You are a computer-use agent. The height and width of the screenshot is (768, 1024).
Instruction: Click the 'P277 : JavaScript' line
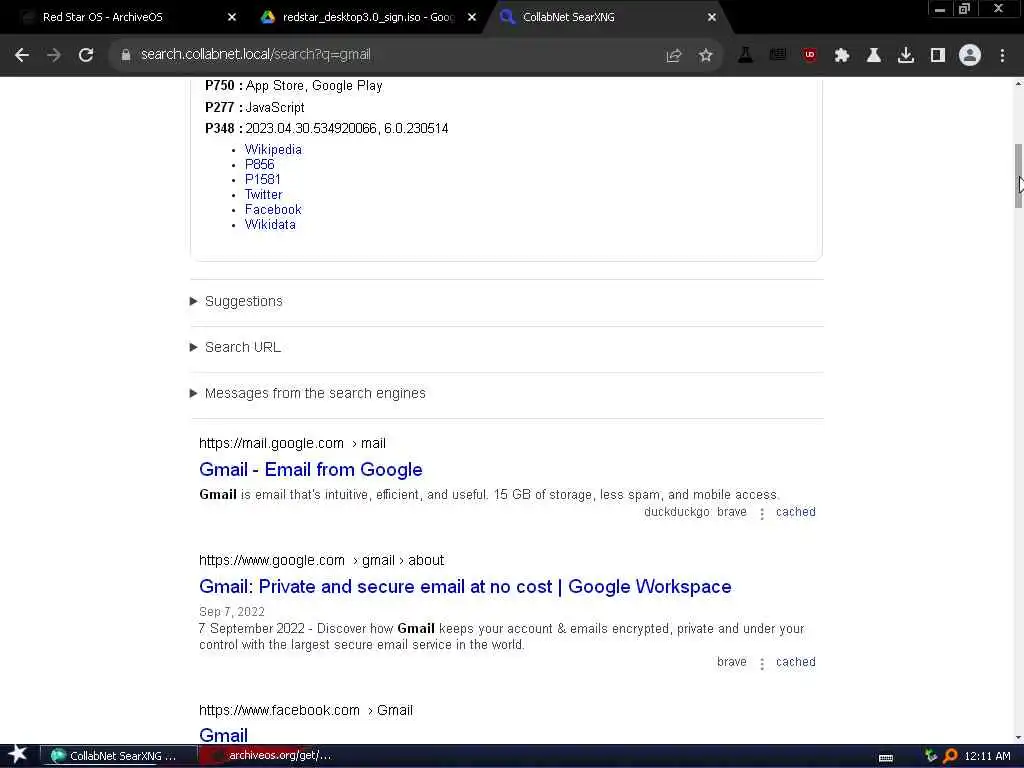pos(255,107)
